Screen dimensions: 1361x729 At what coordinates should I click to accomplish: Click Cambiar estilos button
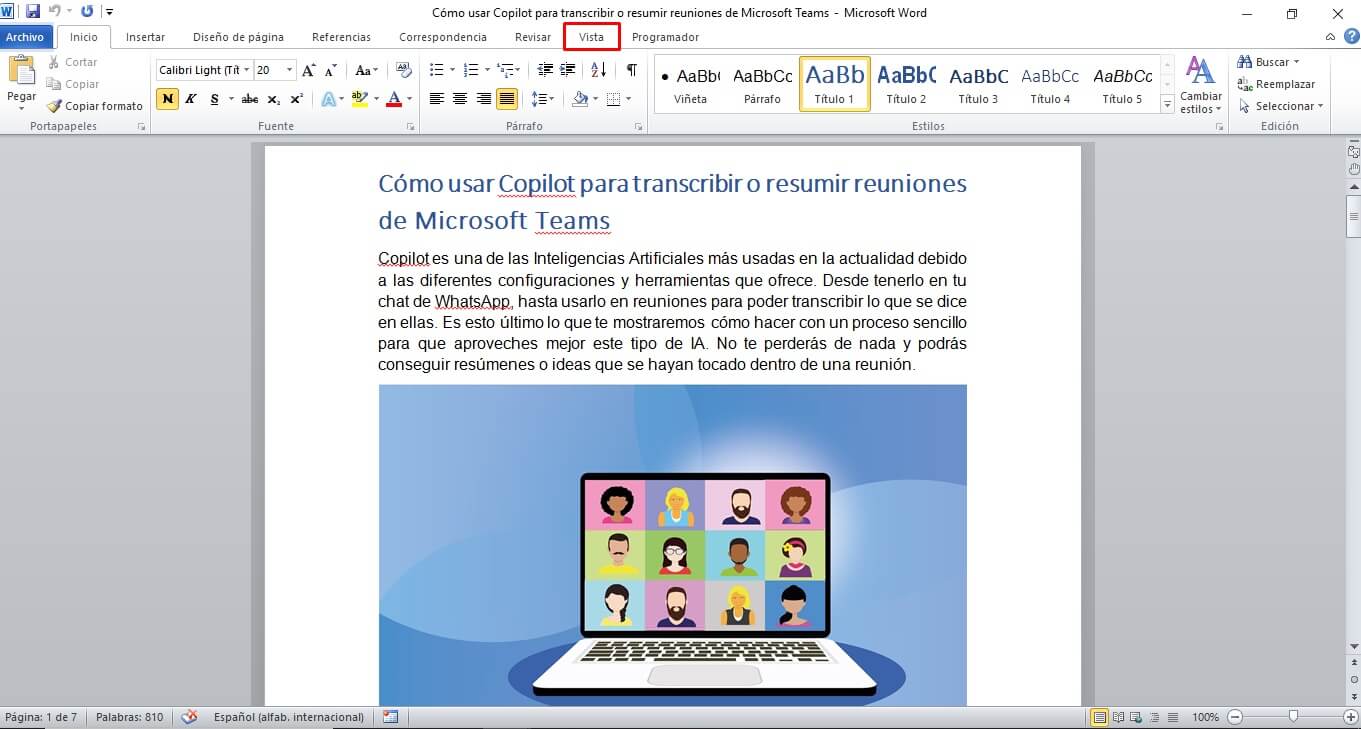coord(1200,85)
